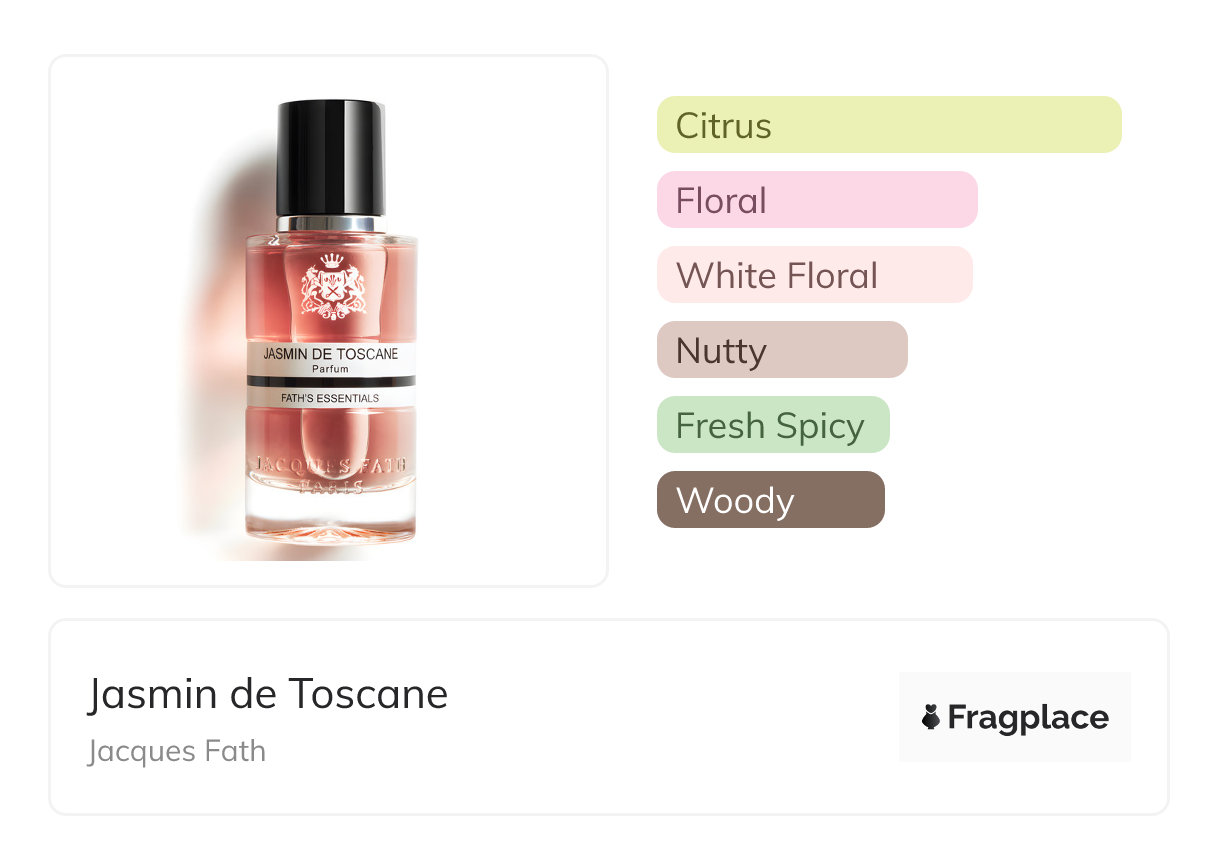The width and height of the screenshot is (1218, 864).
Task: Click the Parfum text on the bottle label
Action: (x=331, y=369)
